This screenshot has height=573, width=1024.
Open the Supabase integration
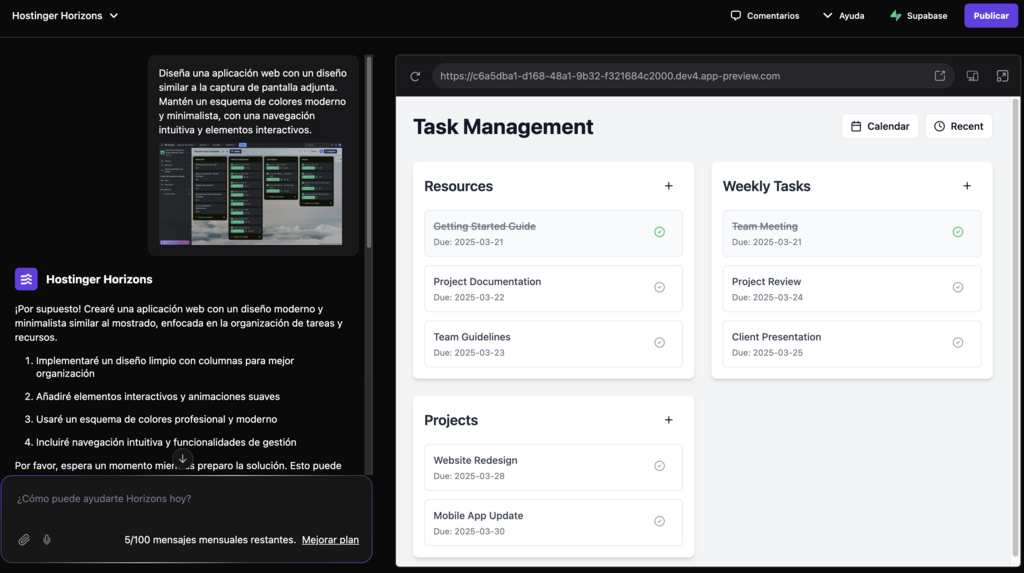[x=918, y=16]
